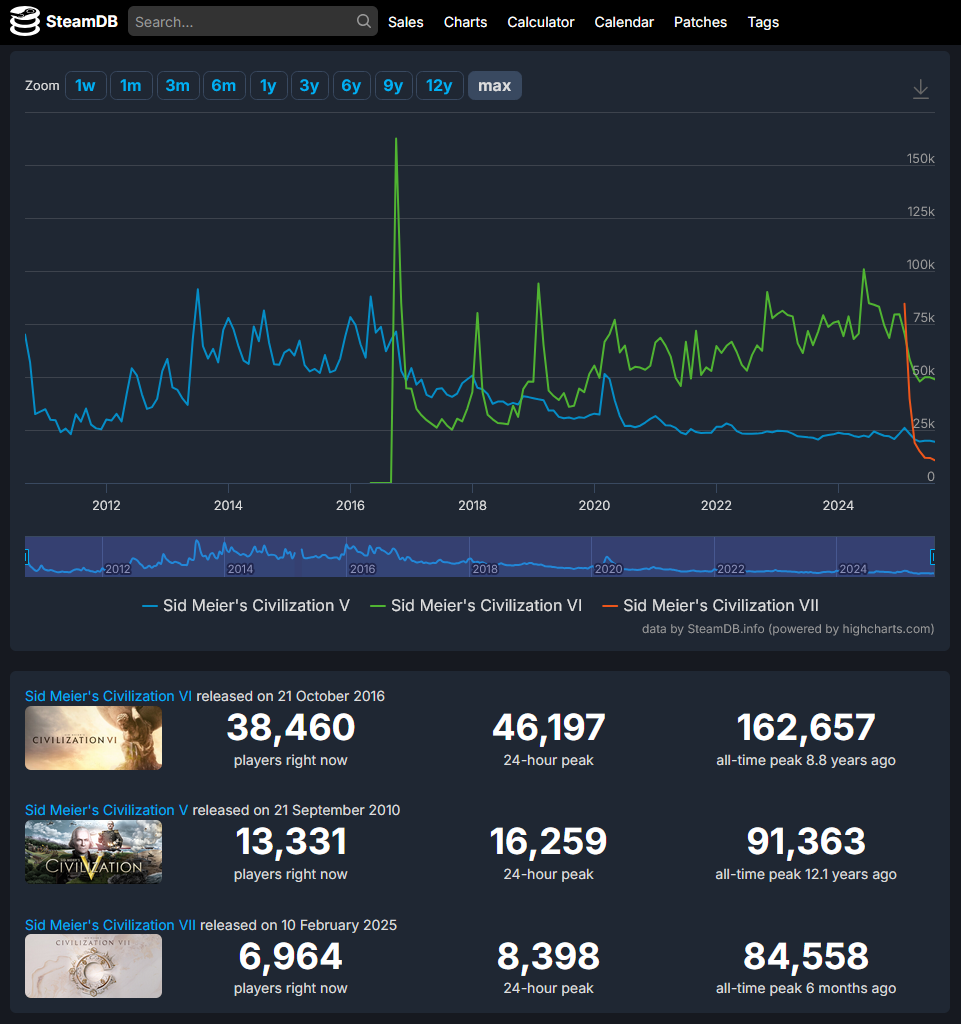The image size is (961, 1024).
Task: Grab the right navigator range handle
Action: [x=933, y=556]
